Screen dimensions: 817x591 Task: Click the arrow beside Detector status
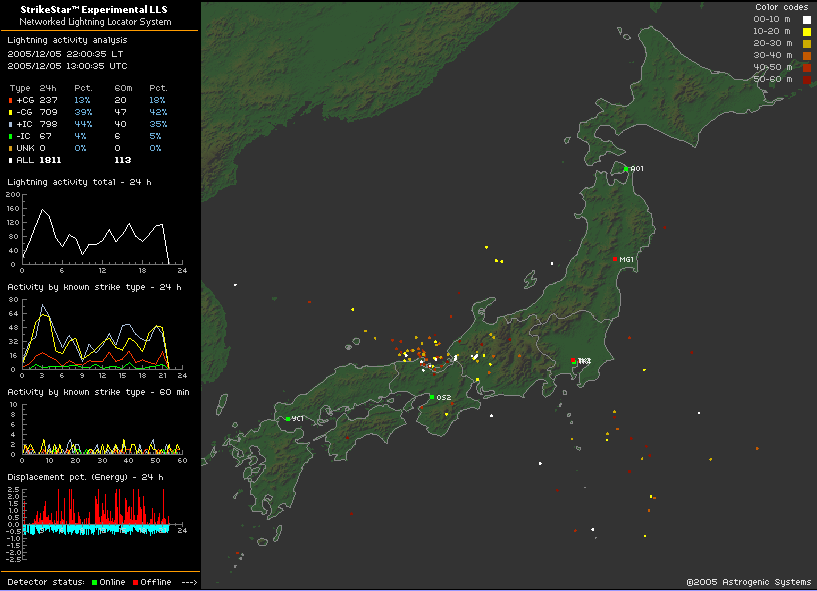pyautogui.click(x=189, y=582)
